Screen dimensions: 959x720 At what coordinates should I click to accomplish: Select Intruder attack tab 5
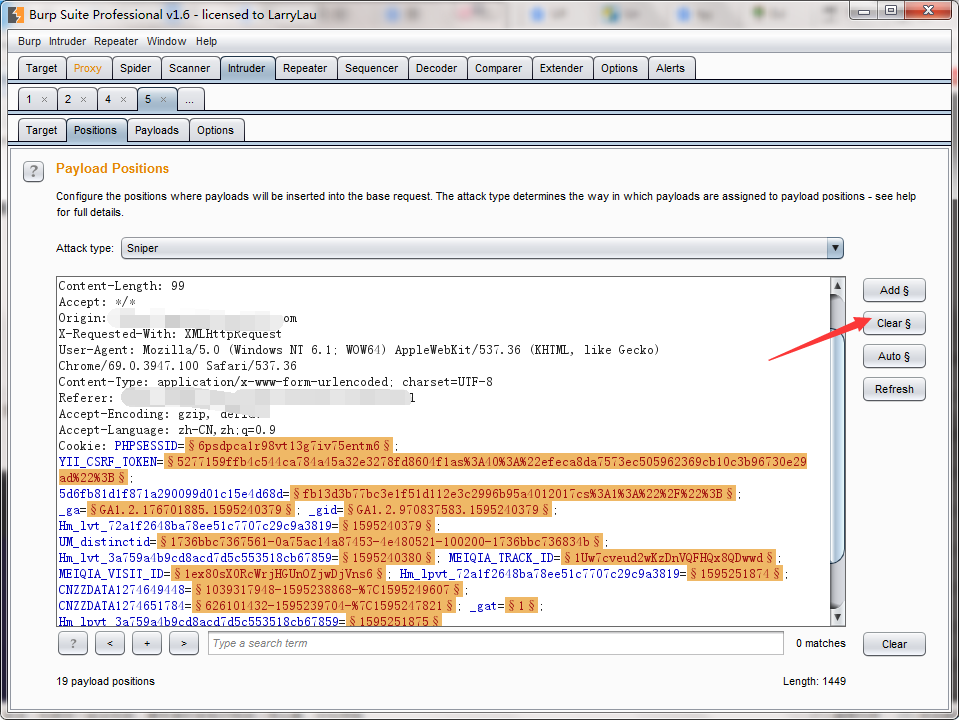click(x=148, y=99)
